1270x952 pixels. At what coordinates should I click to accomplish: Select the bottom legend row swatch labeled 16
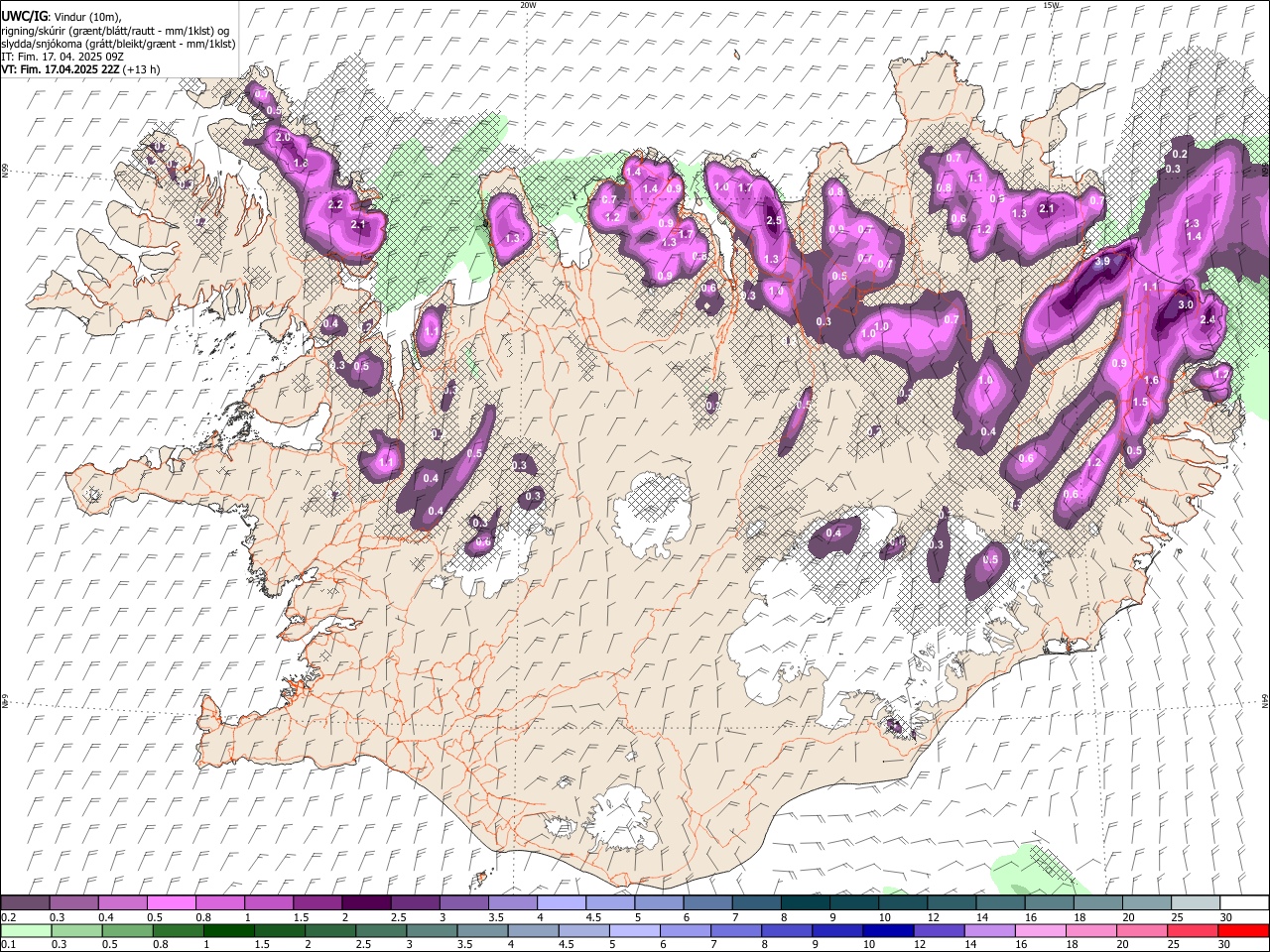(x=1039, y=931)
